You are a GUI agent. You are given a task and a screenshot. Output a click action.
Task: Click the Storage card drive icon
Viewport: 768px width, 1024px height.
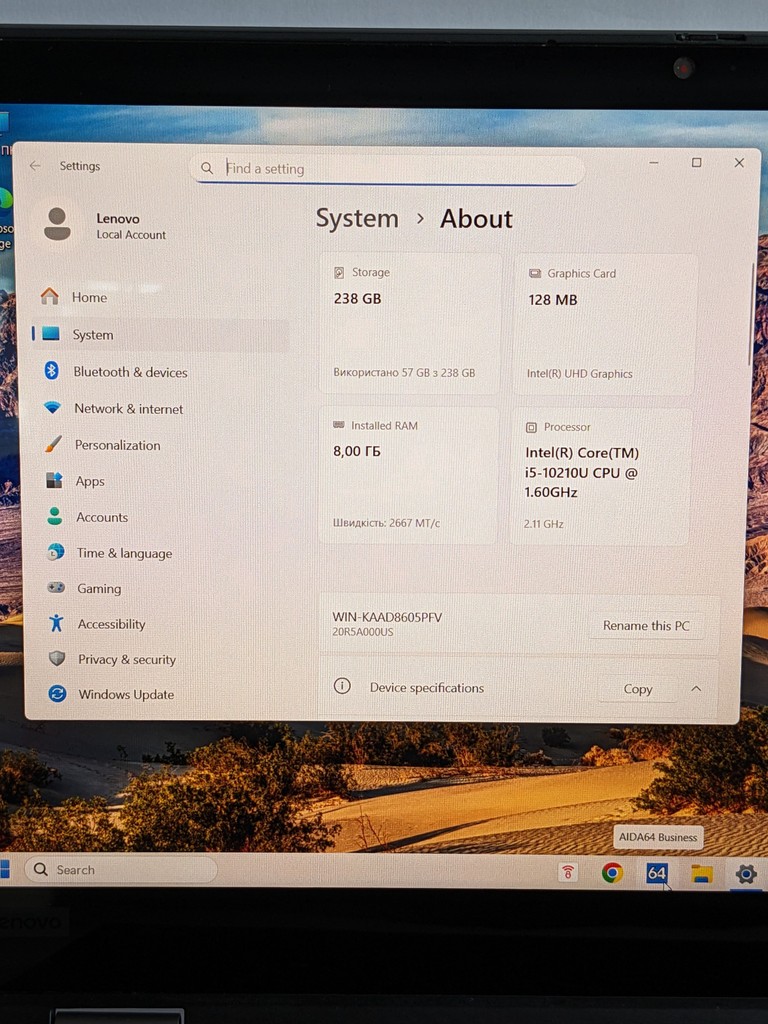[339, 272]
